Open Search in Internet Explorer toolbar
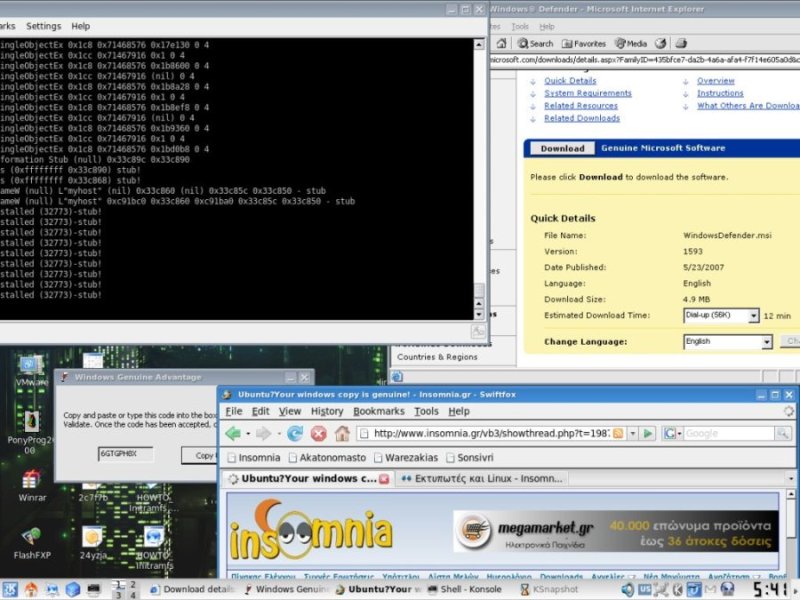The image size is (800, 600). coord(536,43)
